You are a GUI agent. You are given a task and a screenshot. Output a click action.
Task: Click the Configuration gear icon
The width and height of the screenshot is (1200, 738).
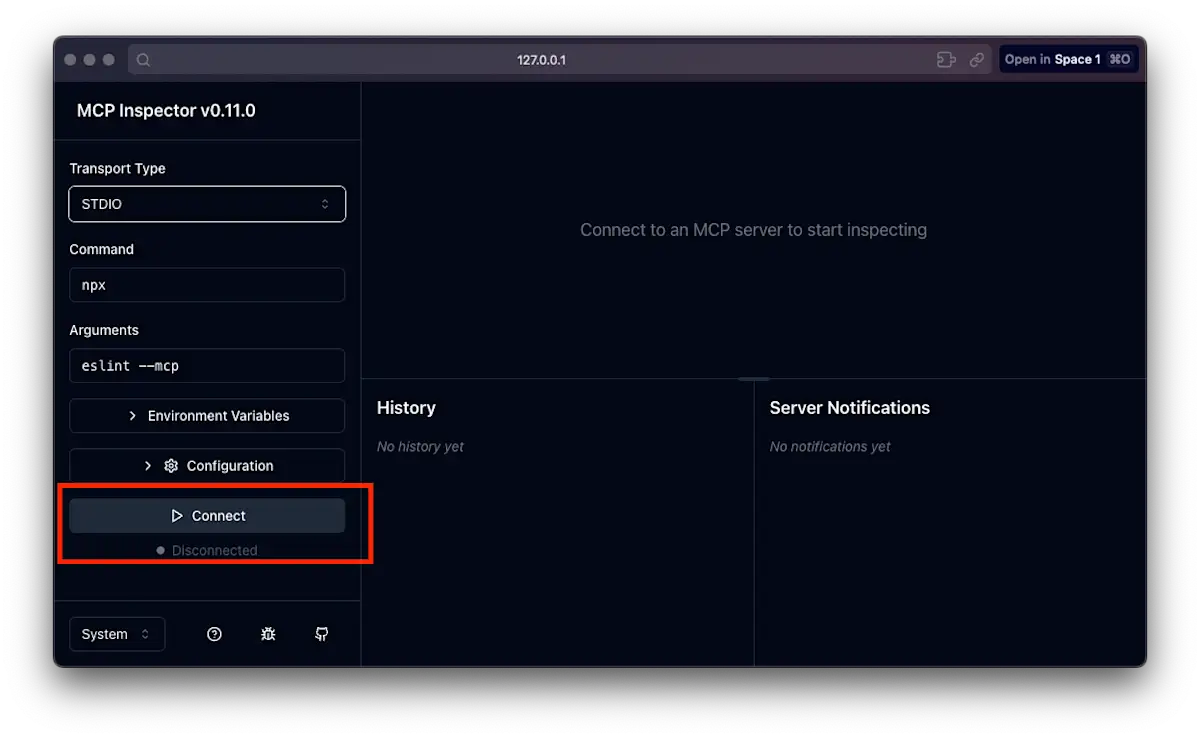click(171, 465)
